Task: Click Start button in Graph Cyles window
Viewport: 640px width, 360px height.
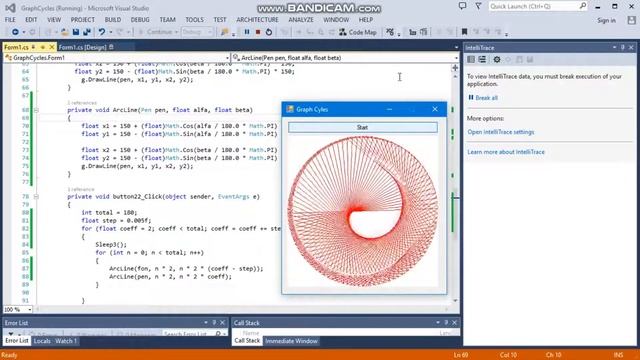Action: 362,127
